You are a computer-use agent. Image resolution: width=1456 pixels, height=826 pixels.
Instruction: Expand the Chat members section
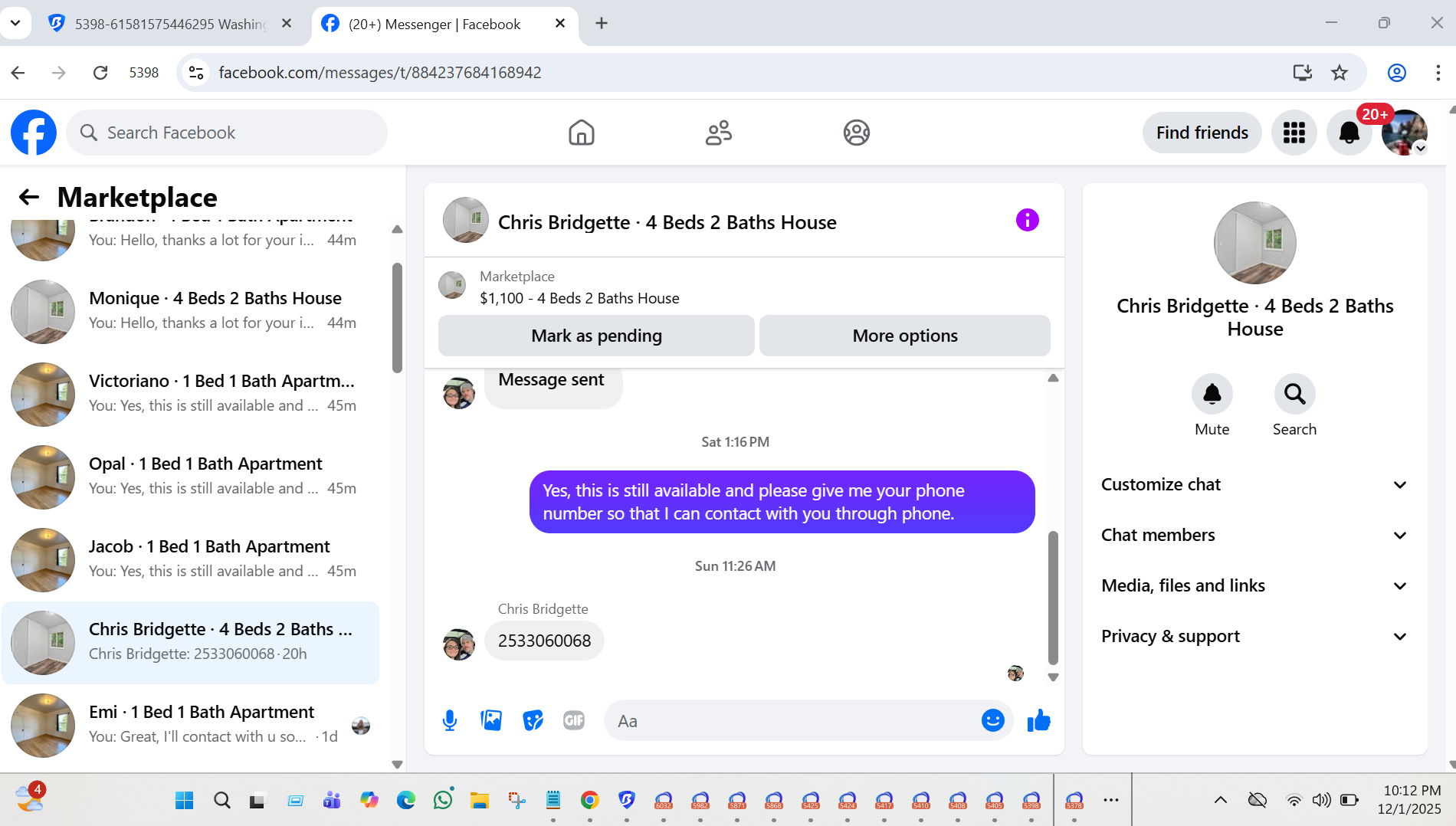1255,535
